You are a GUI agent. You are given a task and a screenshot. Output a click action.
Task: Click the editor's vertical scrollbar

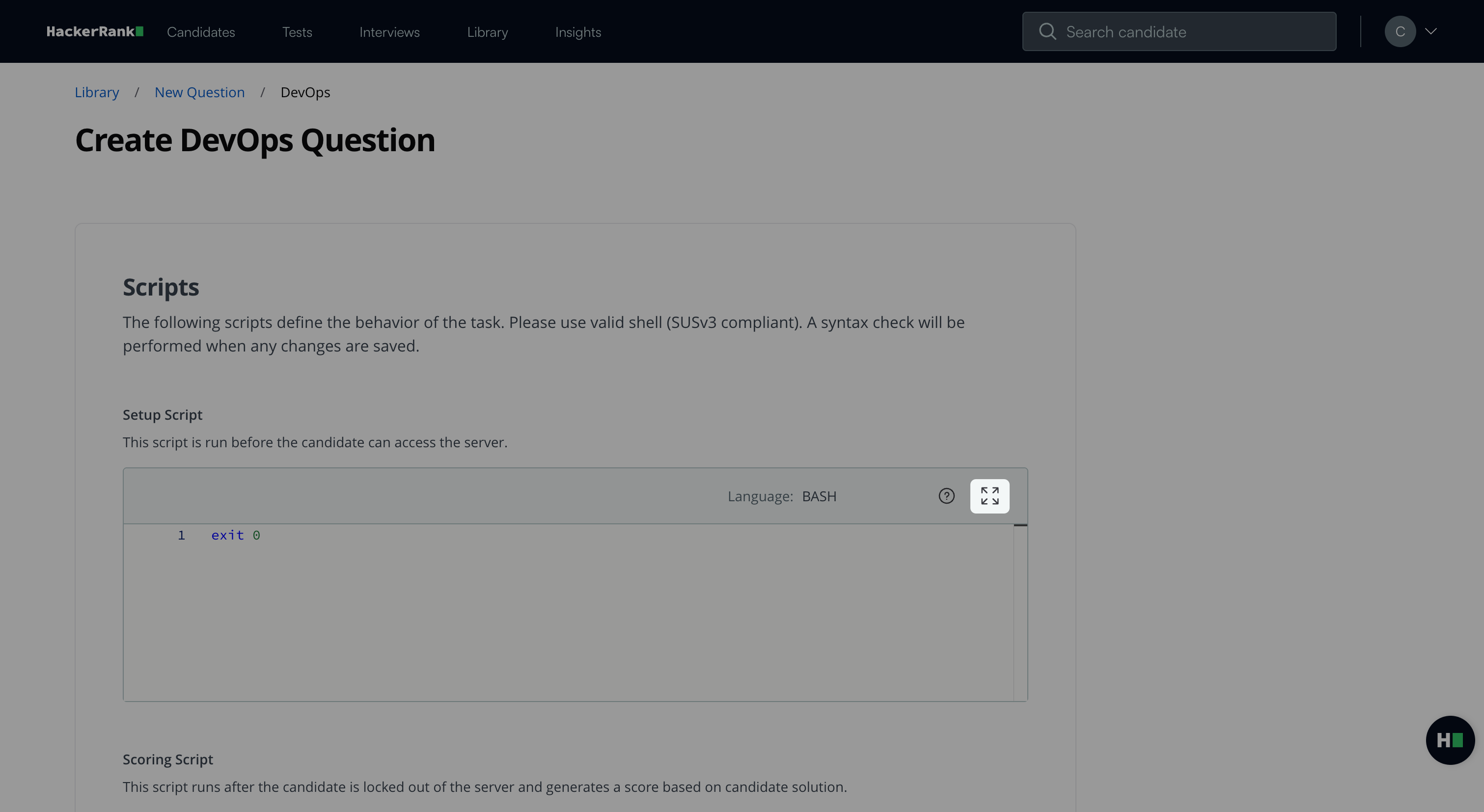coord(1019,610)
